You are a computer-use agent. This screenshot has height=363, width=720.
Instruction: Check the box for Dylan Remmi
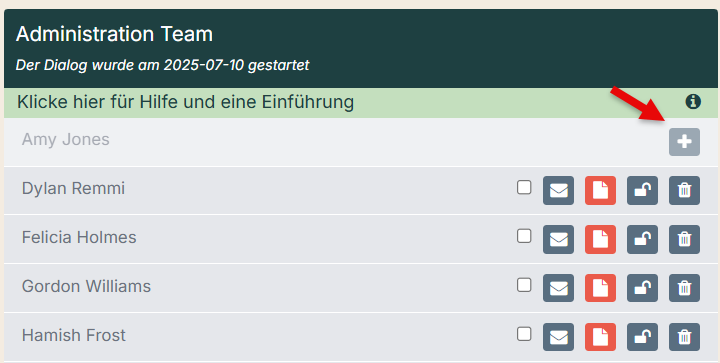click(524, 187)
